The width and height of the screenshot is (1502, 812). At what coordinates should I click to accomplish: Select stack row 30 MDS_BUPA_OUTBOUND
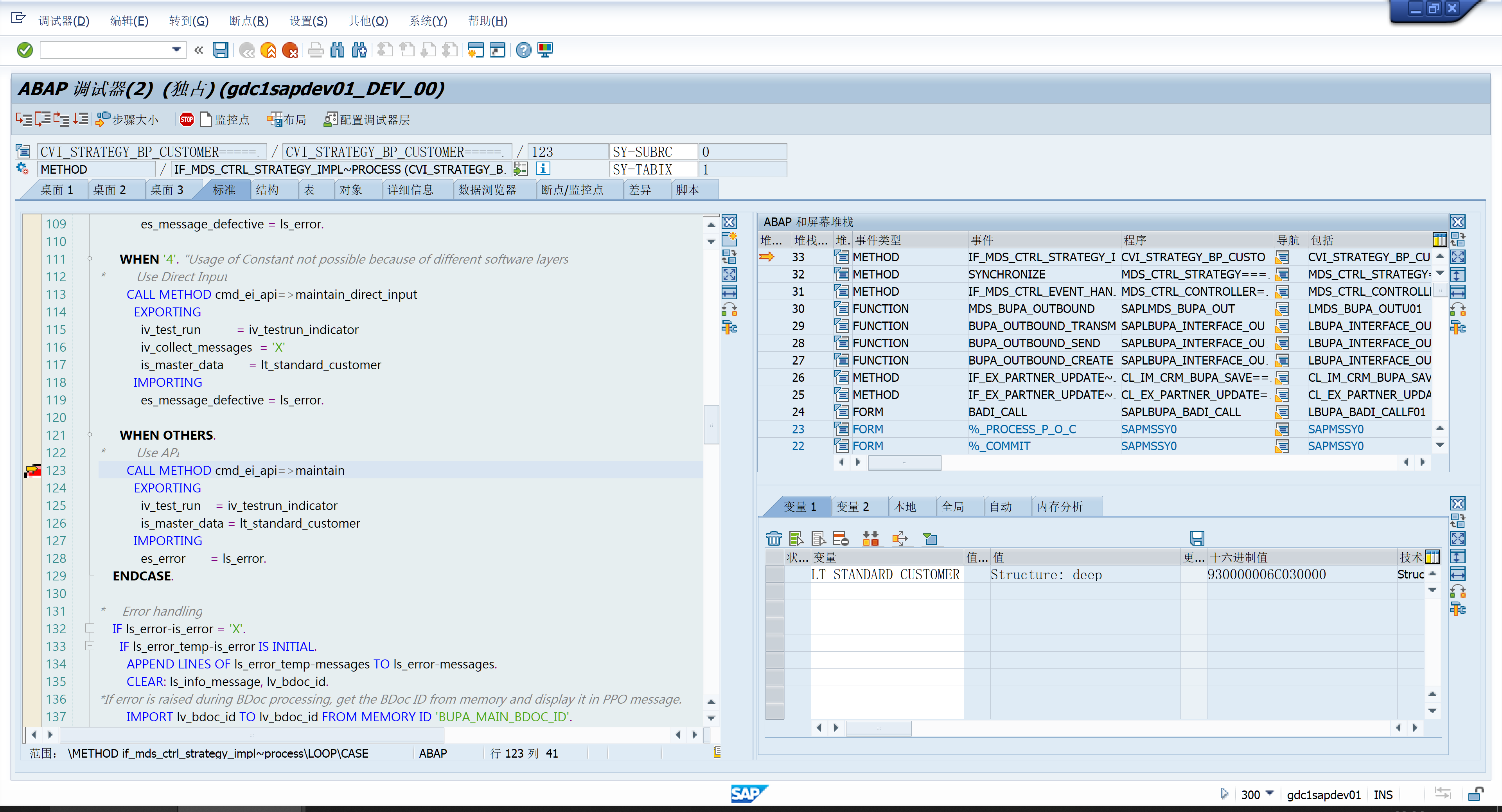1030,308
